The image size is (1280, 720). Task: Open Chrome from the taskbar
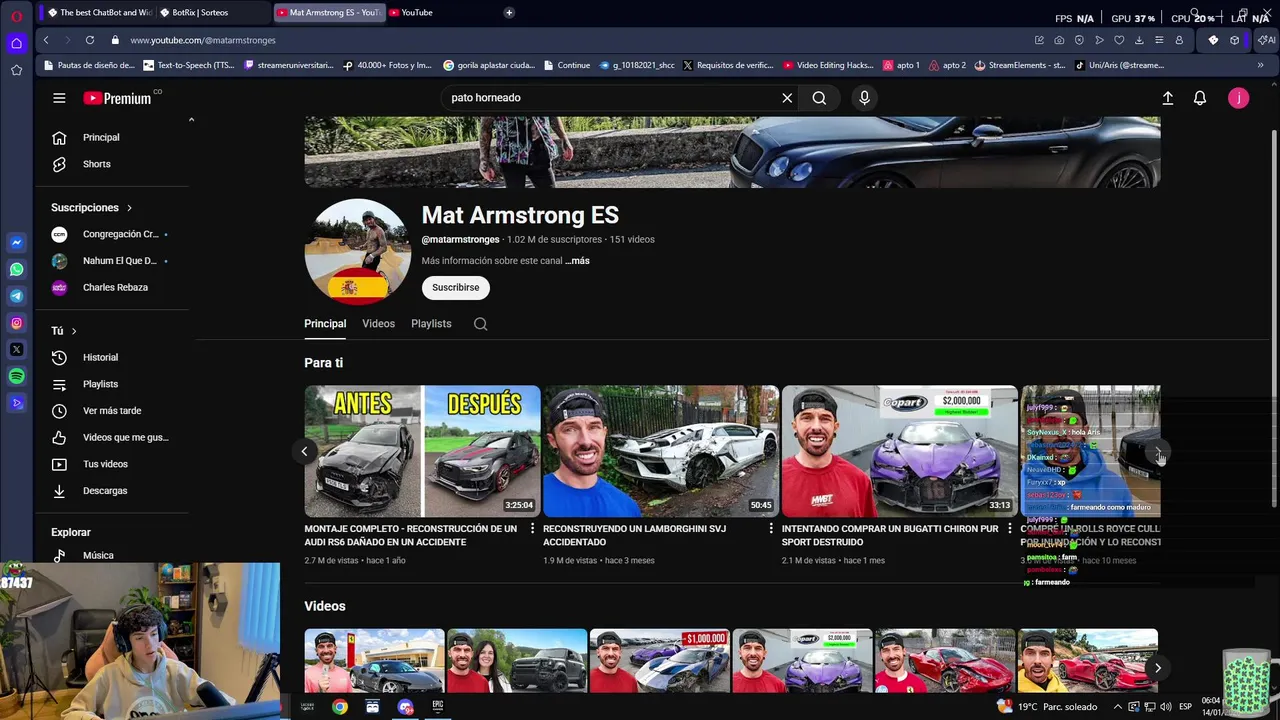[x=340, y=707]
